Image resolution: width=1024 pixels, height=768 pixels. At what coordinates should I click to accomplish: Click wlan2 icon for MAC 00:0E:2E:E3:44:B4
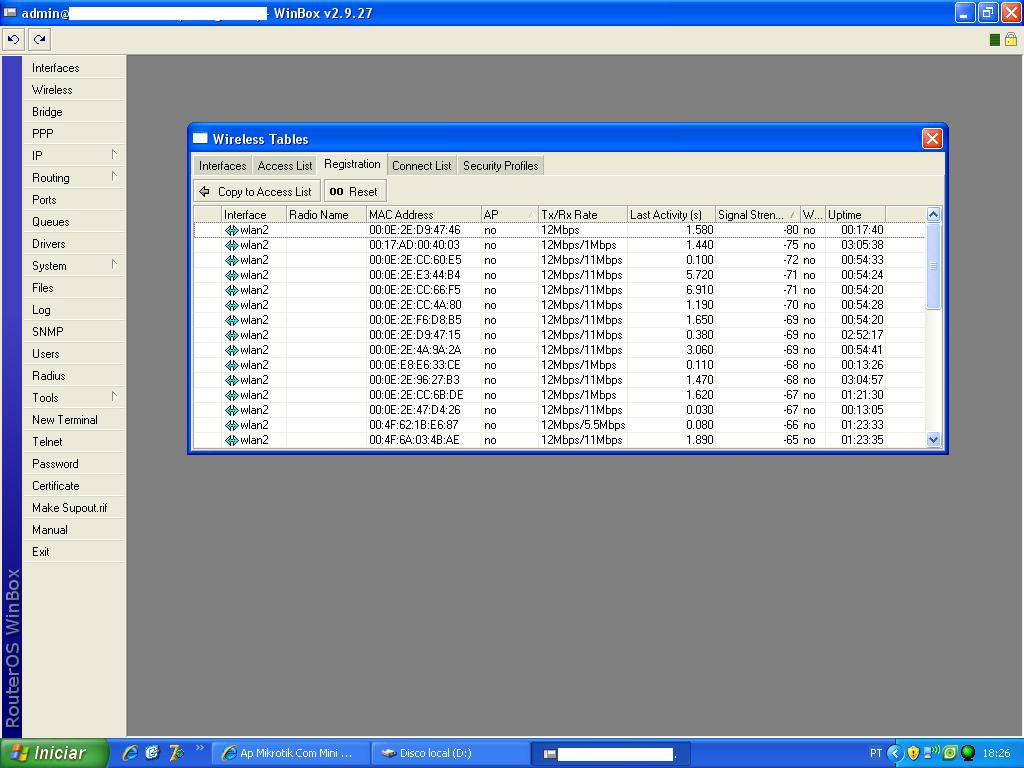click(231, 275)
